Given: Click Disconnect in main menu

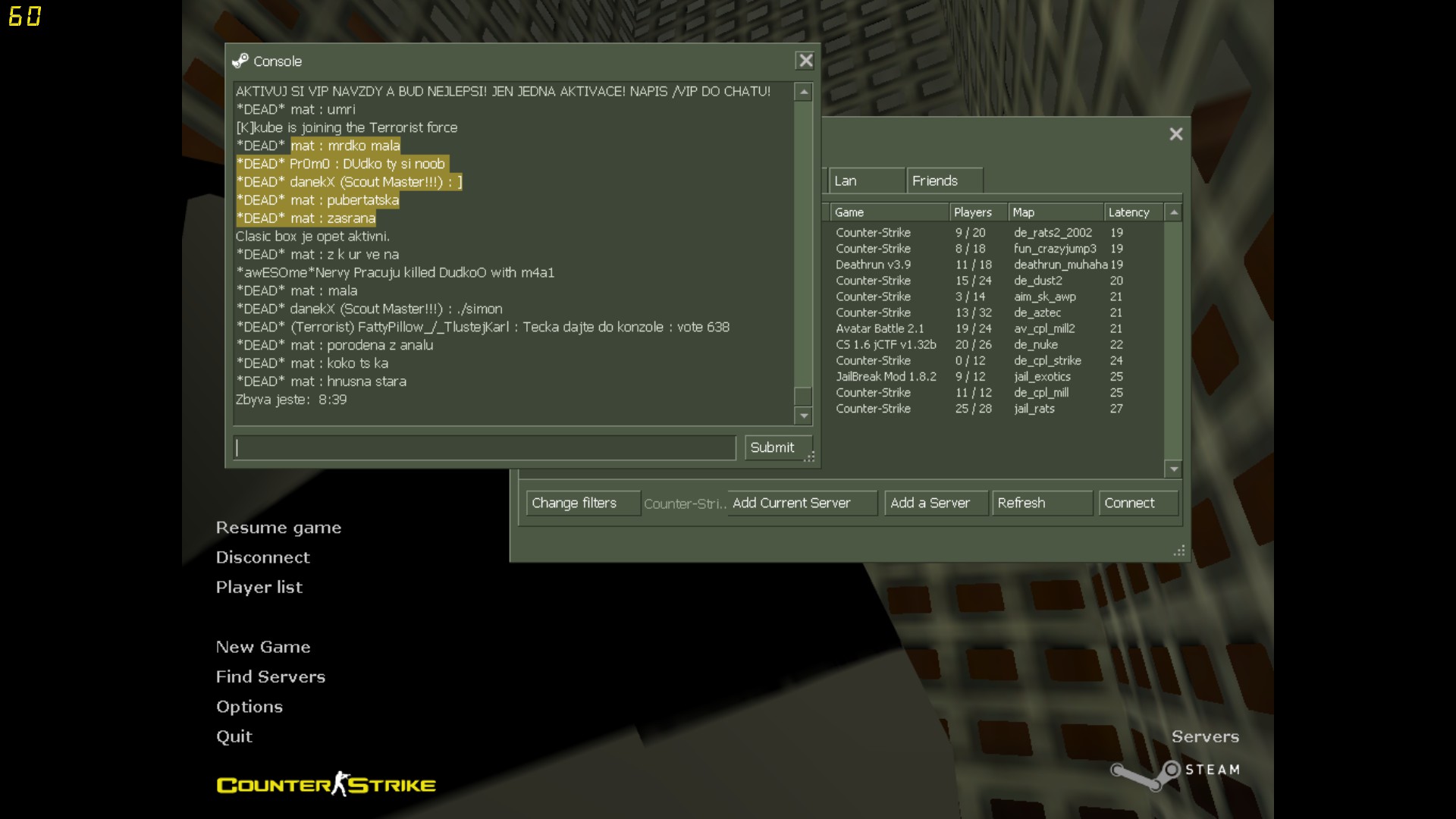Looking at the screenshot, I should [262, 557].
